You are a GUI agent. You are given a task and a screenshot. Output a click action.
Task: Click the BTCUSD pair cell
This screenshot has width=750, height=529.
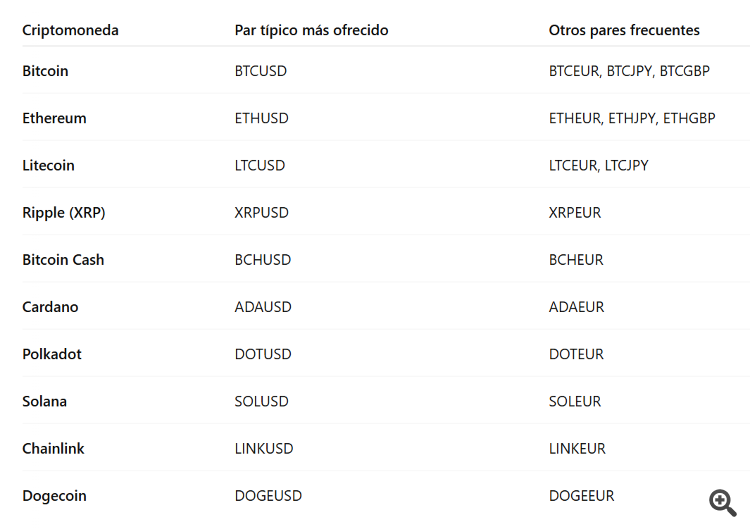click(261, 71)
